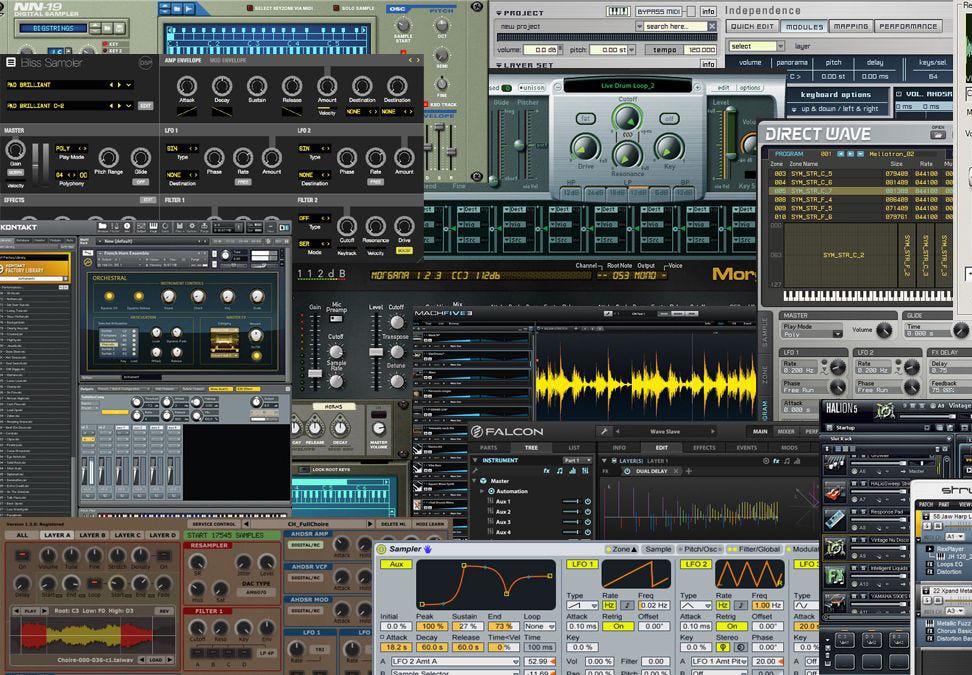Switch to the QUICK EDIT tab in Independence
This screenshot has height=675, width=972.
tap(752, 26)
